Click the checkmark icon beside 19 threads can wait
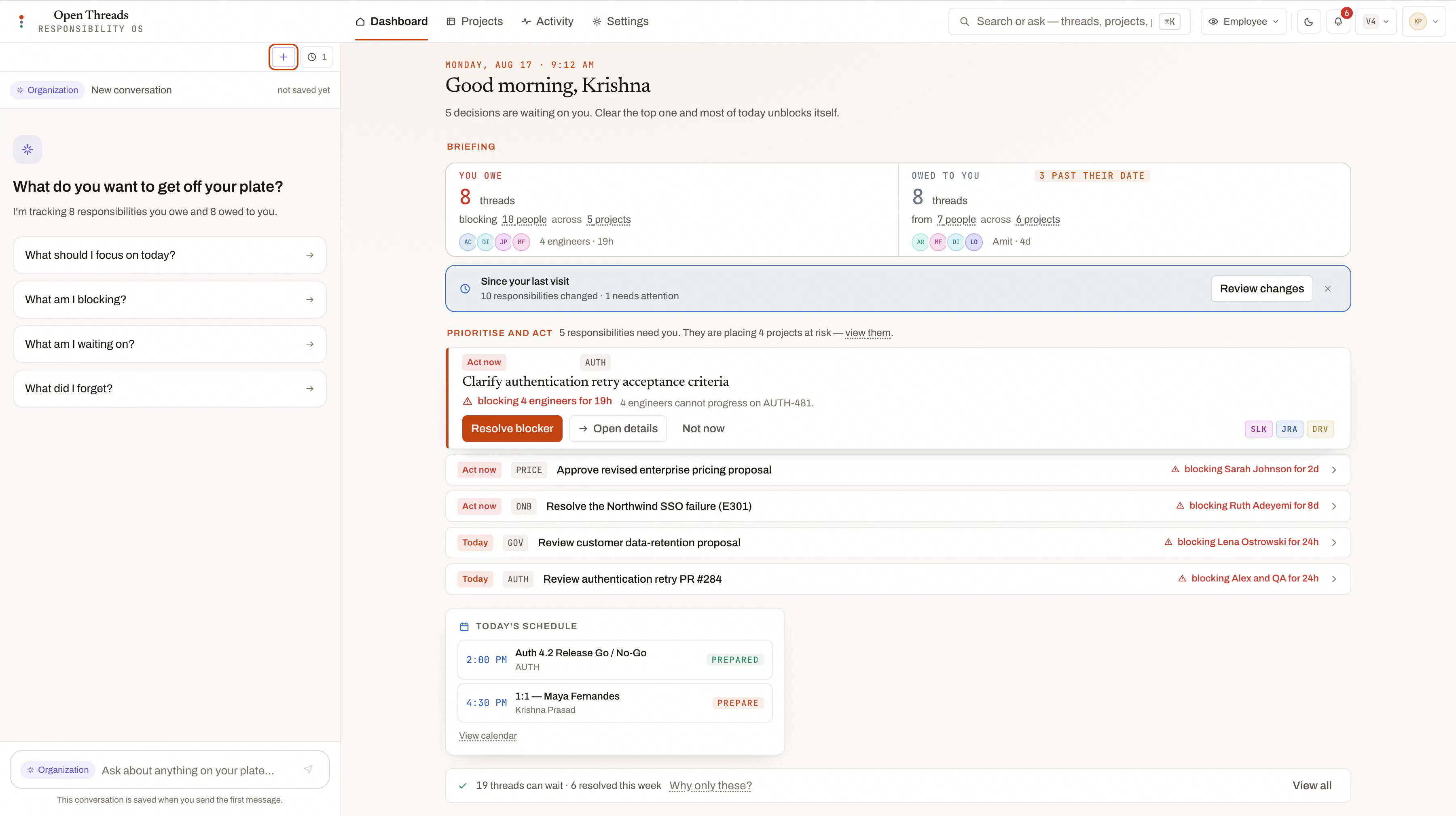The height and width of the screenshot is (816, 1456). 463,786
